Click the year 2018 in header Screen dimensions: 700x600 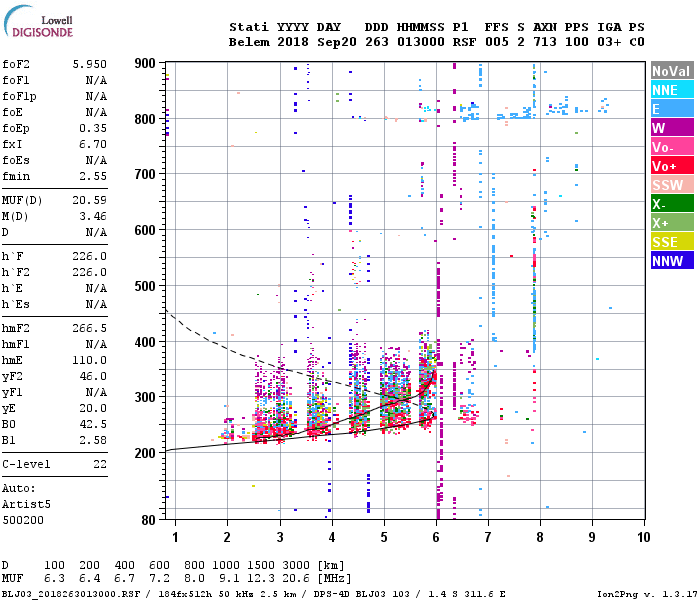[293, 42]
